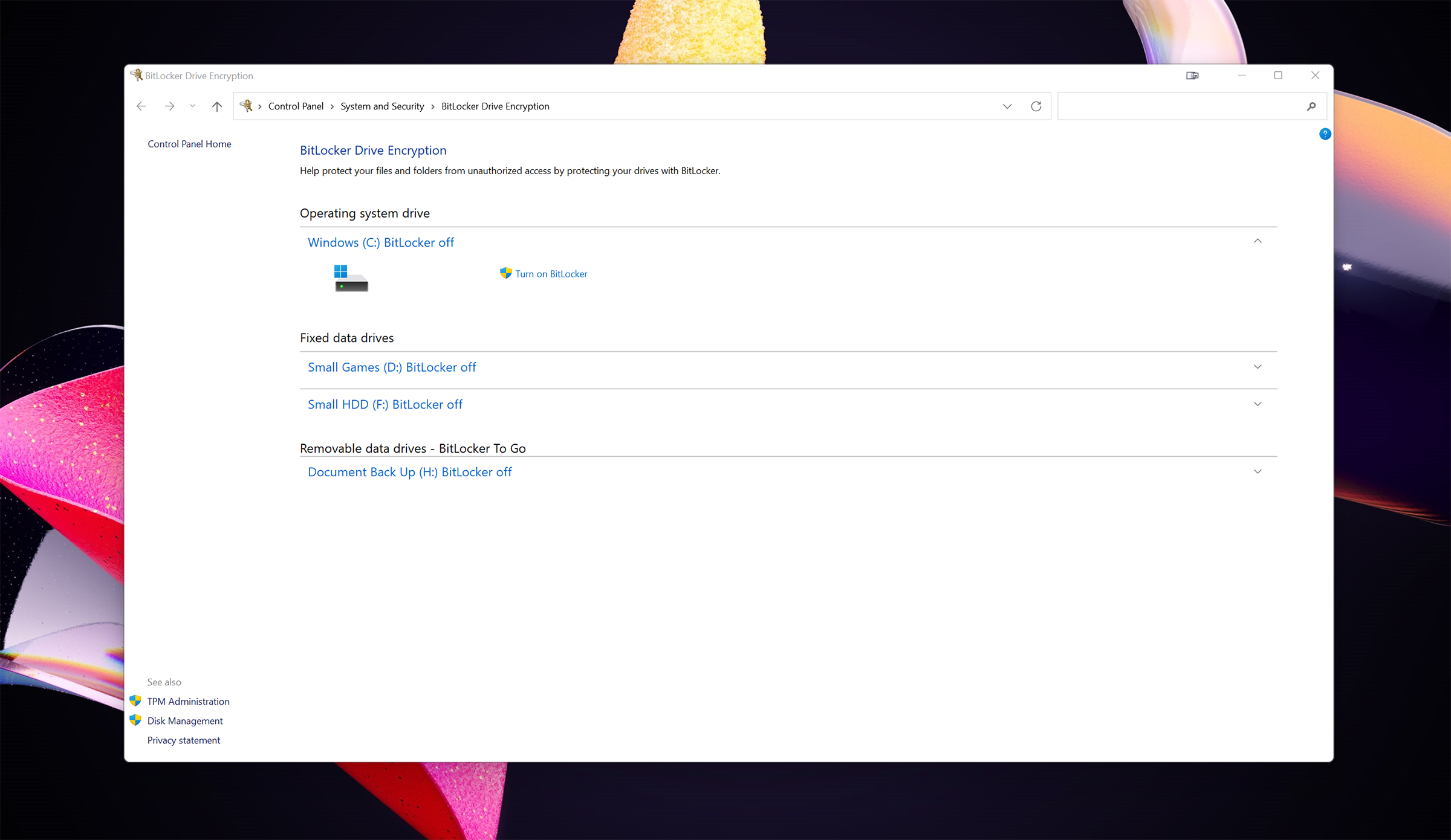Click the BitLocker Drive Encryption page heading
The image size is (1451, 840).
(x=373, y=150)
